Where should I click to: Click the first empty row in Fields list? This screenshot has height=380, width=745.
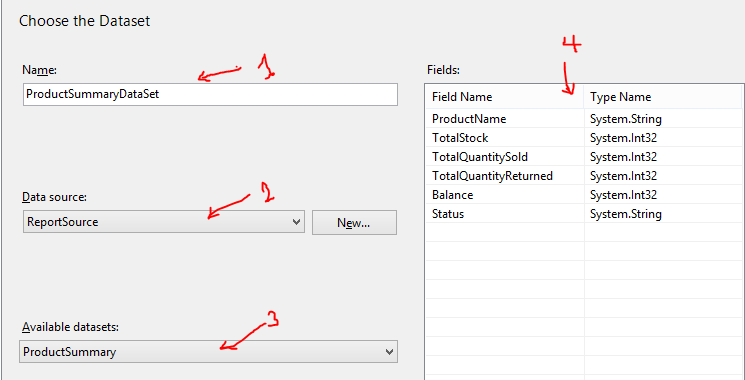click(x=584, y=233)
